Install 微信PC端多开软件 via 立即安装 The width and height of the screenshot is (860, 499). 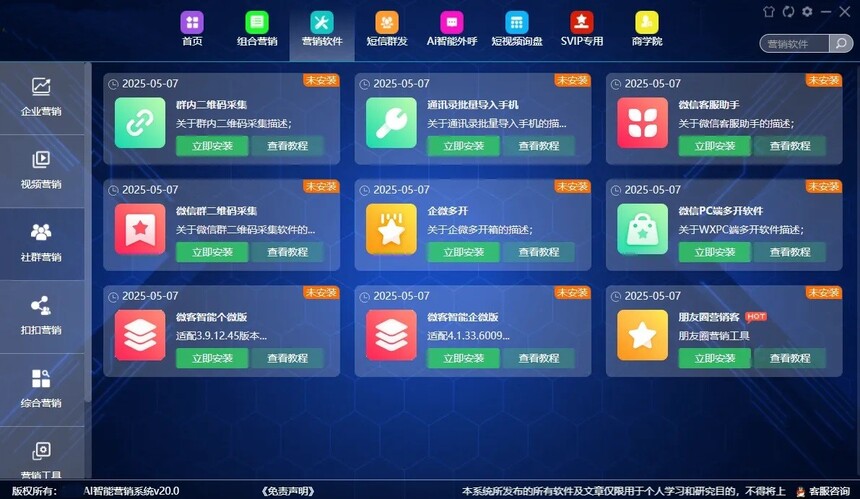point(715,252)
